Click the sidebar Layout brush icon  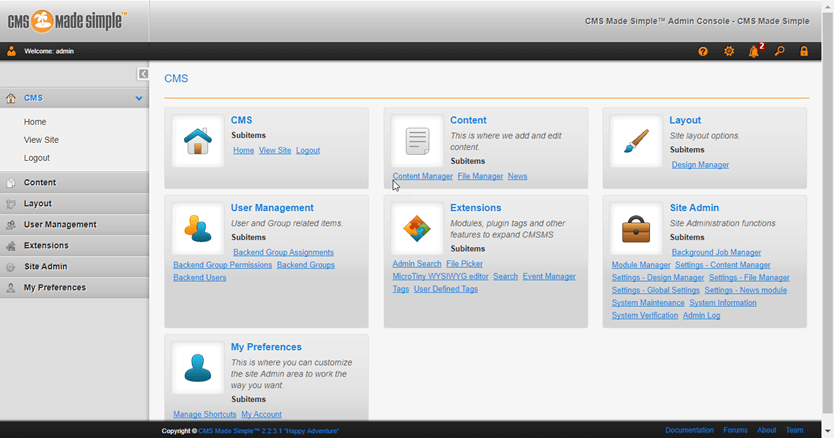tap(11, 204)
